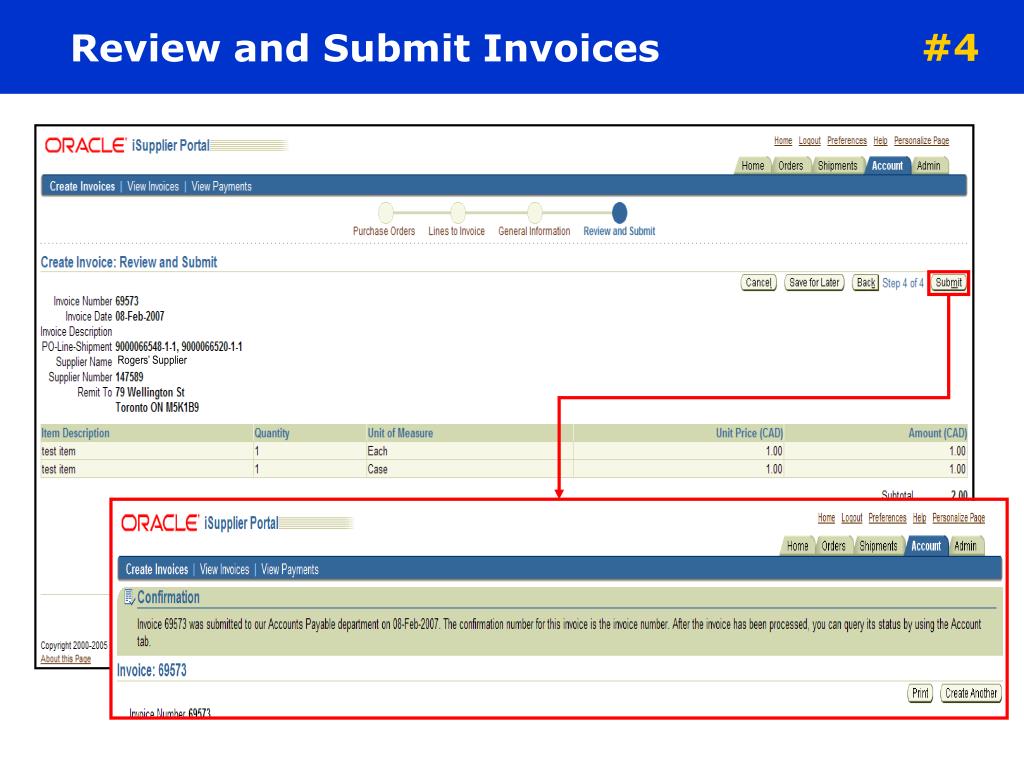Click the Amount (CAD) column header
Image resolution: width=1024 pixels, height=768 pixels.
click(x=937, y=433)
